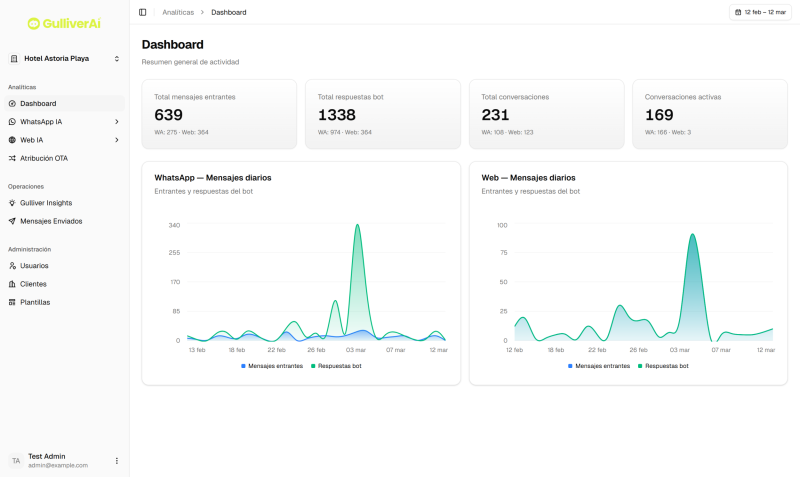Click the Analíticas breadcrumb link
Screen dimensions: 800x477
[178, 12]
